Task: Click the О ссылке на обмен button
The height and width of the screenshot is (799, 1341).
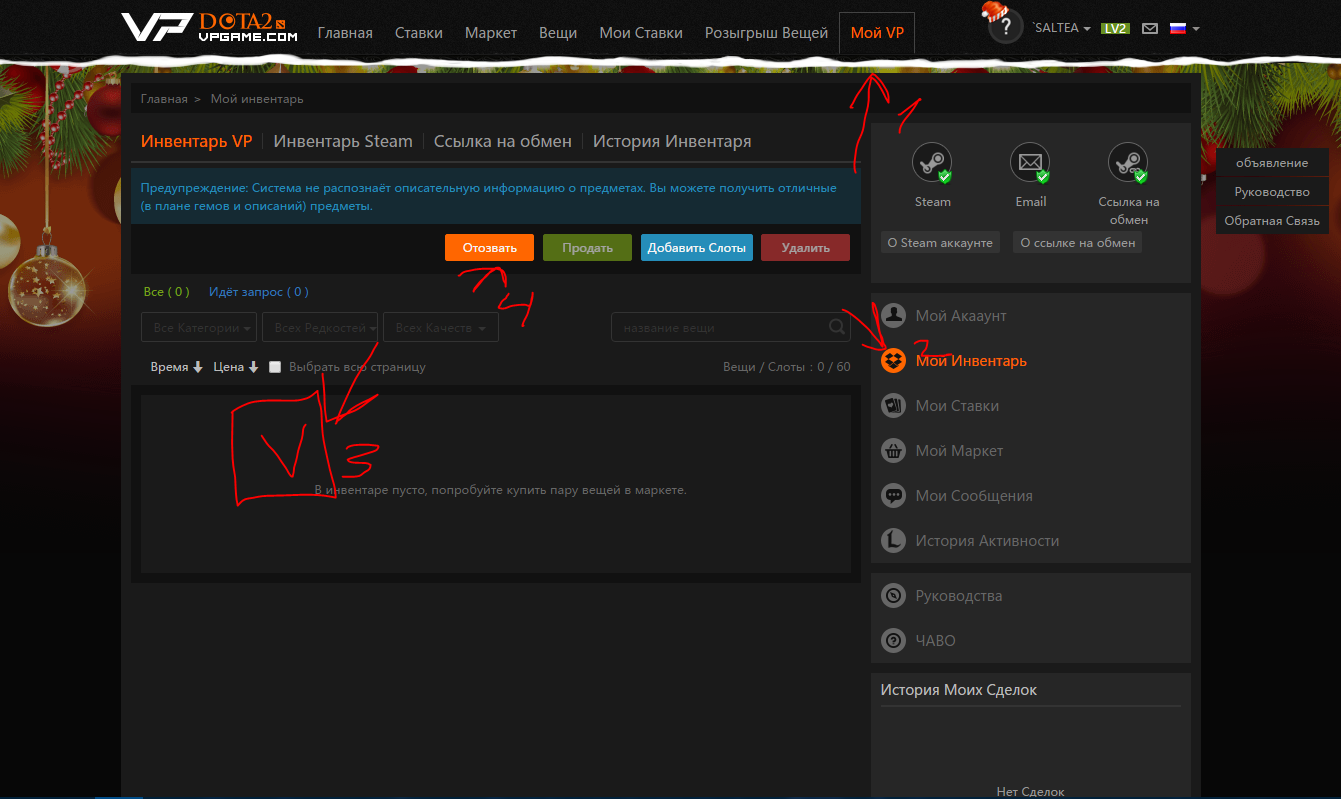Action: coord(1078,243)
